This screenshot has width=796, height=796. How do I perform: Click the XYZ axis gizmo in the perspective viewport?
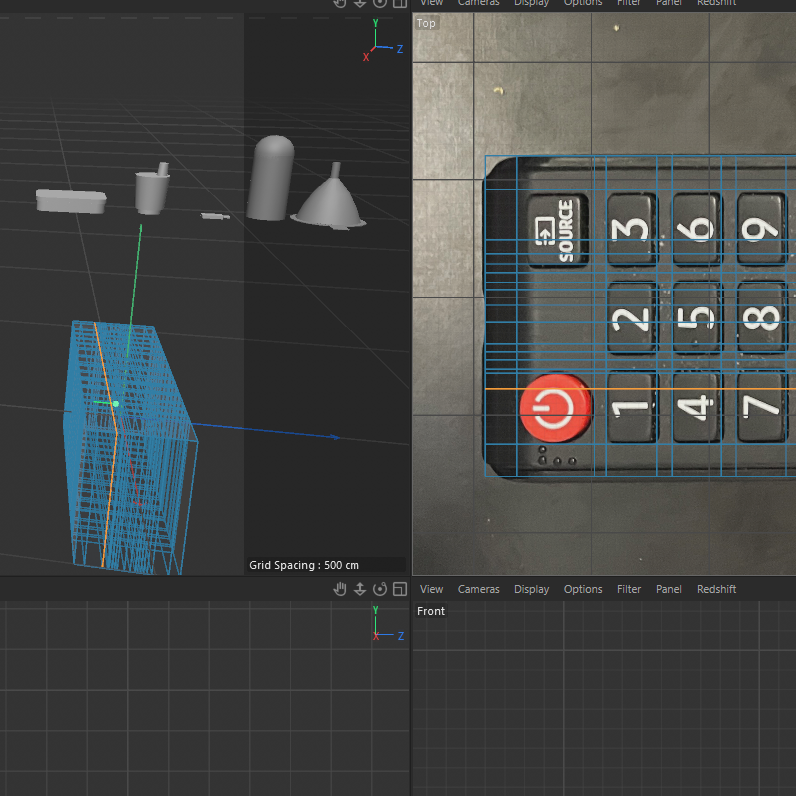tap(382, 41)
